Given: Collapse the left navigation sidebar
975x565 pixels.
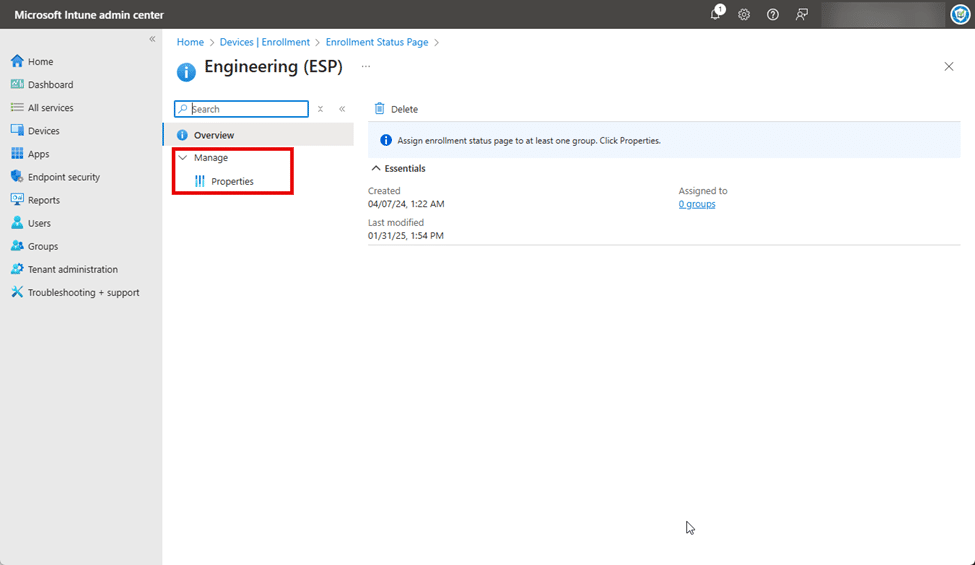Looking at the screenshot, I should [x=152, y=39].
